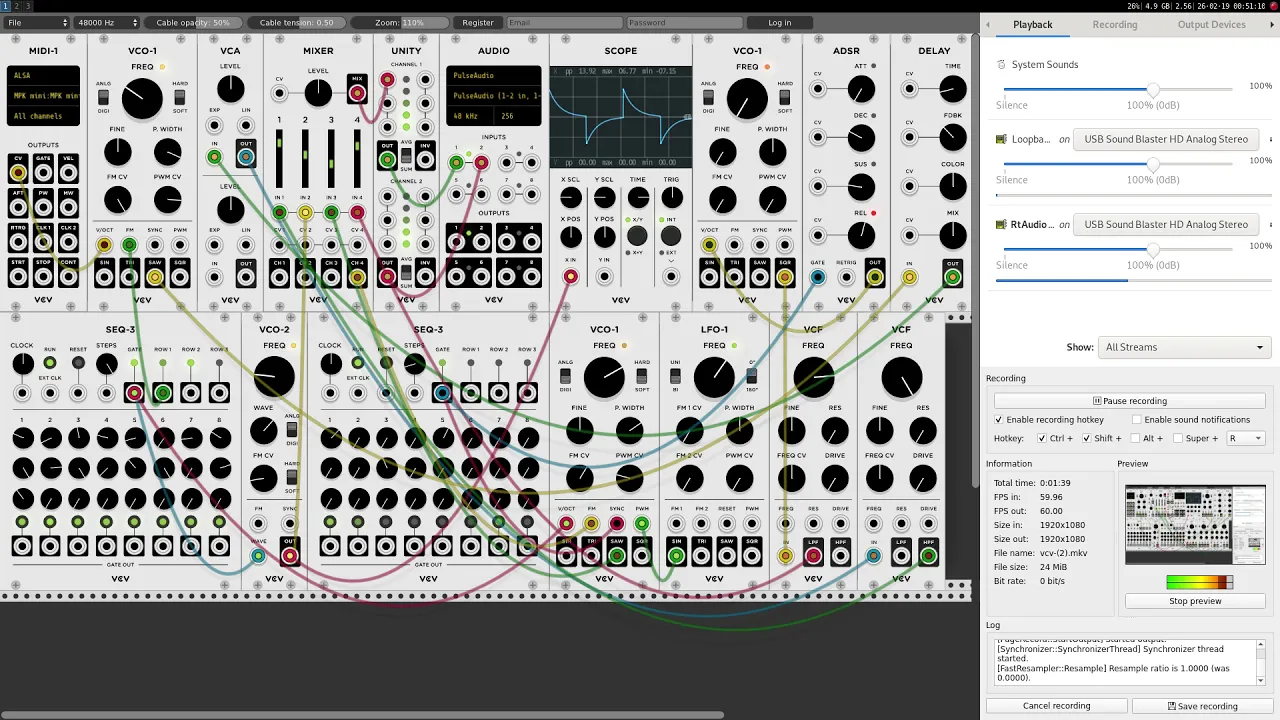Viewport: 1280px width, 720px height.
Task: Click the MIDI-1 STRT output jack
Action: (18, 275)
